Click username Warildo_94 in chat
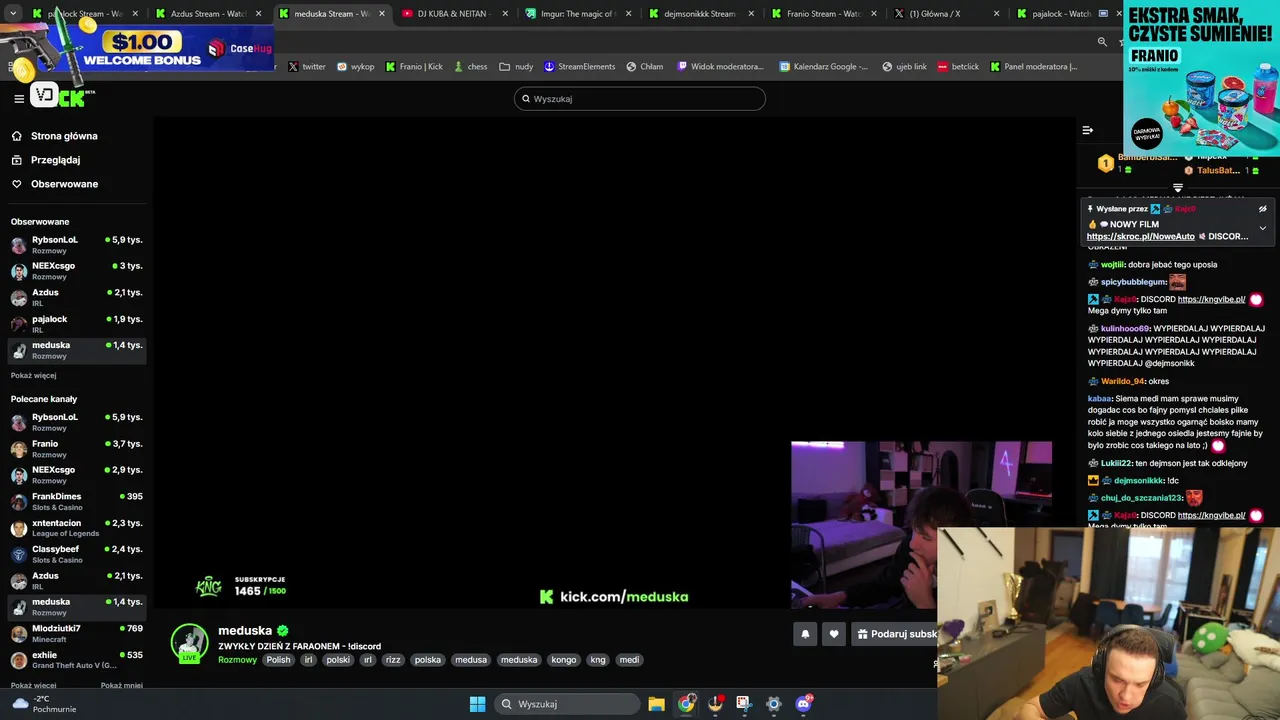The image size is (1280, 720). (x=1122, y=381)
